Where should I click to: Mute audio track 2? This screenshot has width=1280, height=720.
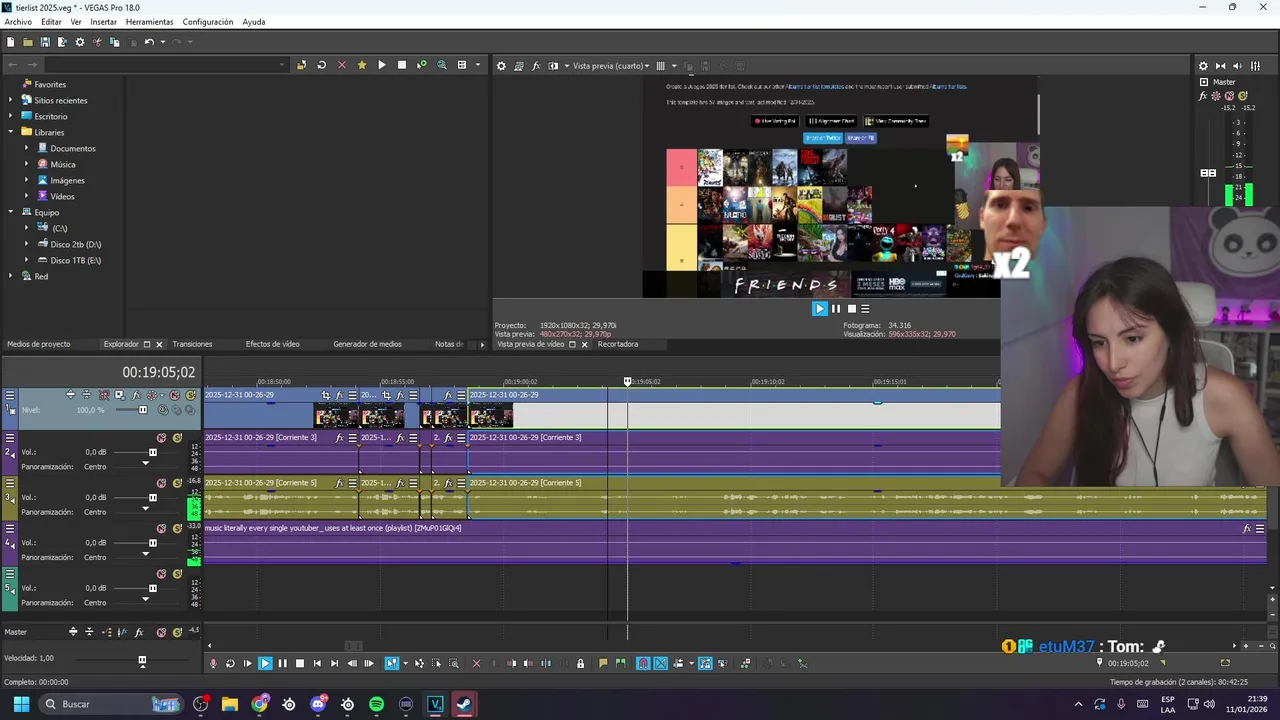[x=161, y=438]
